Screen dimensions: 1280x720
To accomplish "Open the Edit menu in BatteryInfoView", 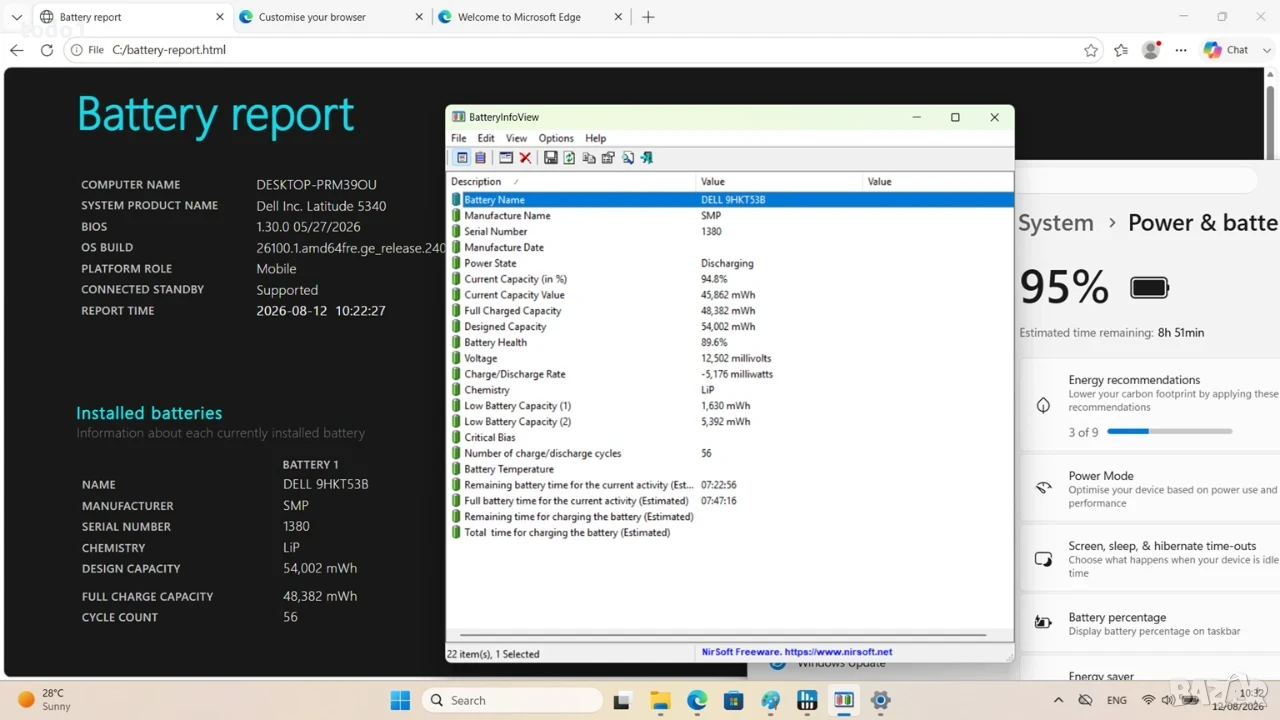I will click(486, 138).
